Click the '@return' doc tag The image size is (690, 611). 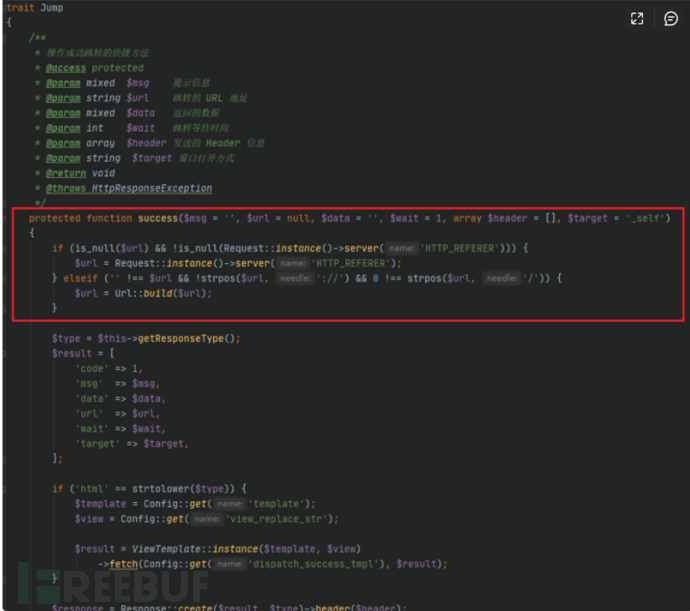tap(66, 173)
